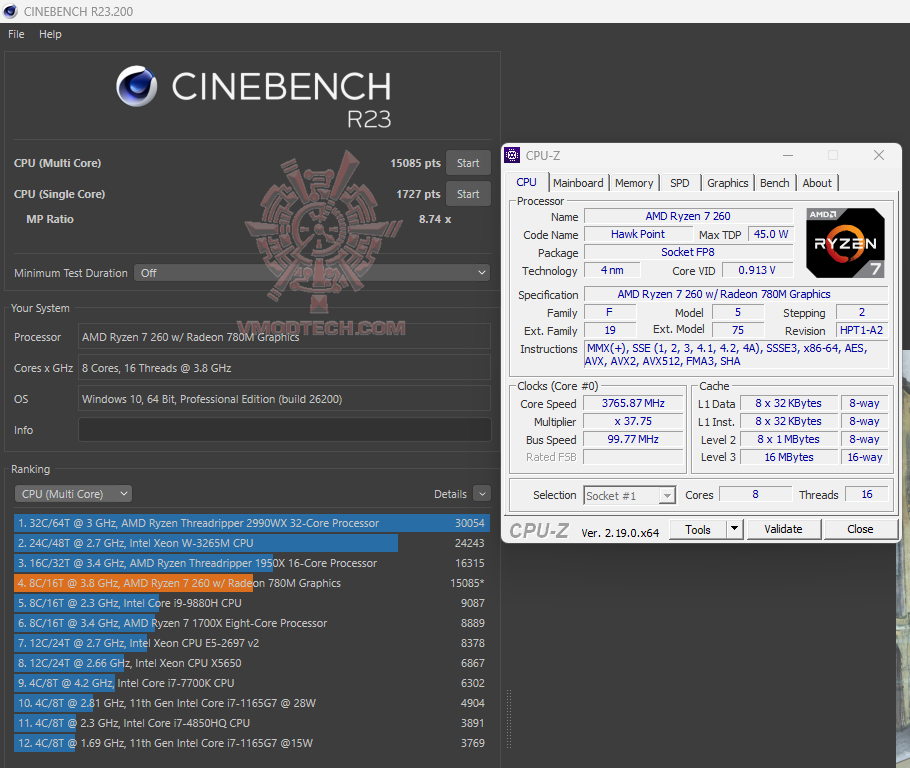Switch to the Memory tab in CPU-Z
This screenshot has width=910, height=768.
634,183
